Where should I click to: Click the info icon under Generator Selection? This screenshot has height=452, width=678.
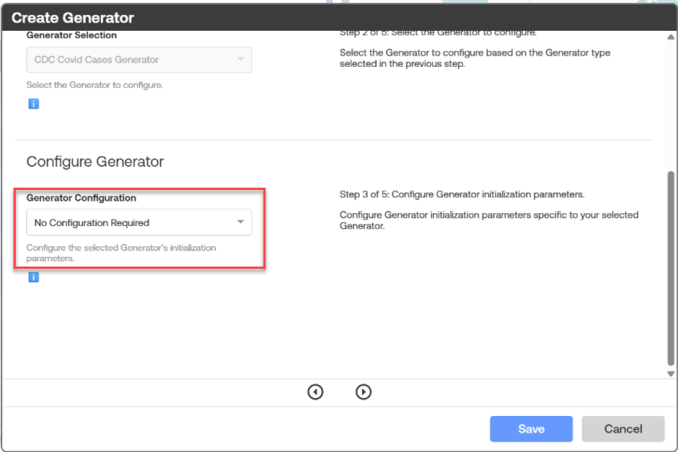coord(34,104)
